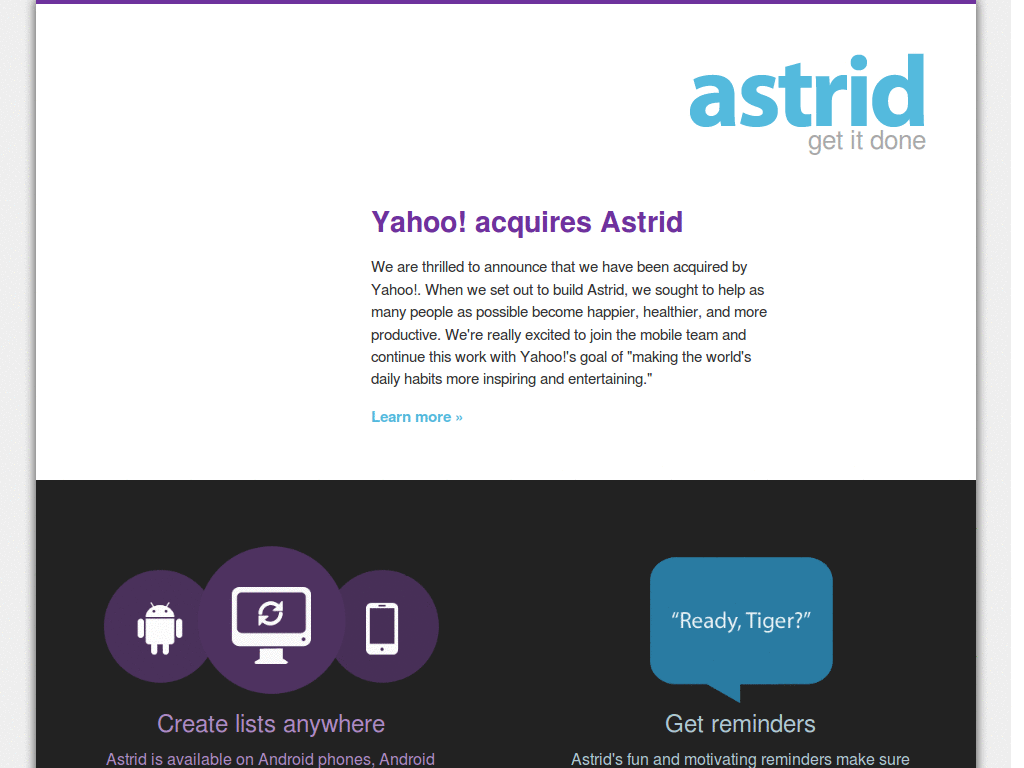Click the Yahoo! acquires Astrid heading
1024x768 pixels.
527,222
